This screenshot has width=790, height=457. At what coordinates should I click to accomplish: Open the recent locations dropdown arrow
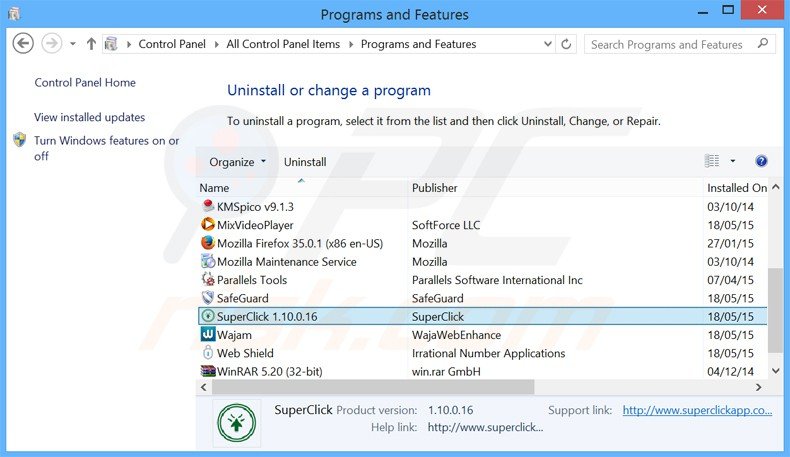click(73, 44)
